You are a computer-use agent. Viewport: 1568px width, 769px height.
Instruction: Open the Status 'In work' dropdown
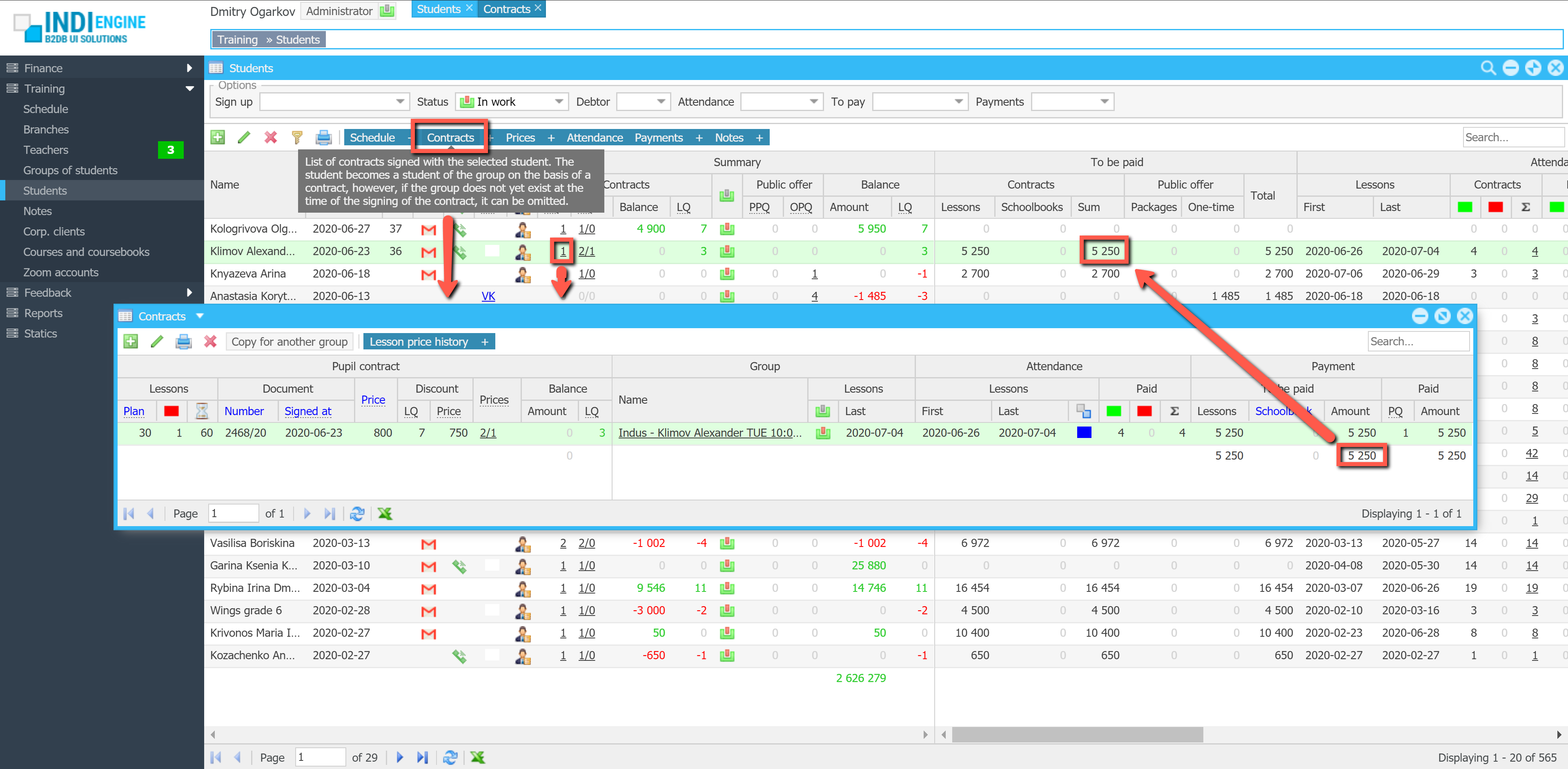tap(558, 102)
